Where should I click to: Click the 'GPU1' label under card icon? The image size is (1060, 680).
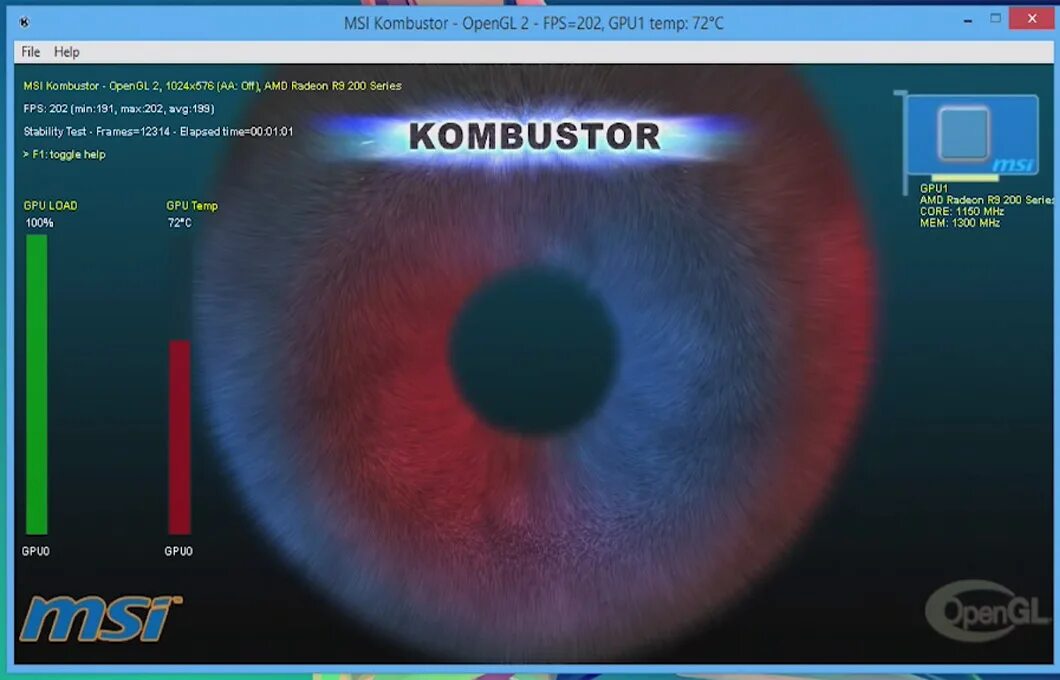coord(934,189)
